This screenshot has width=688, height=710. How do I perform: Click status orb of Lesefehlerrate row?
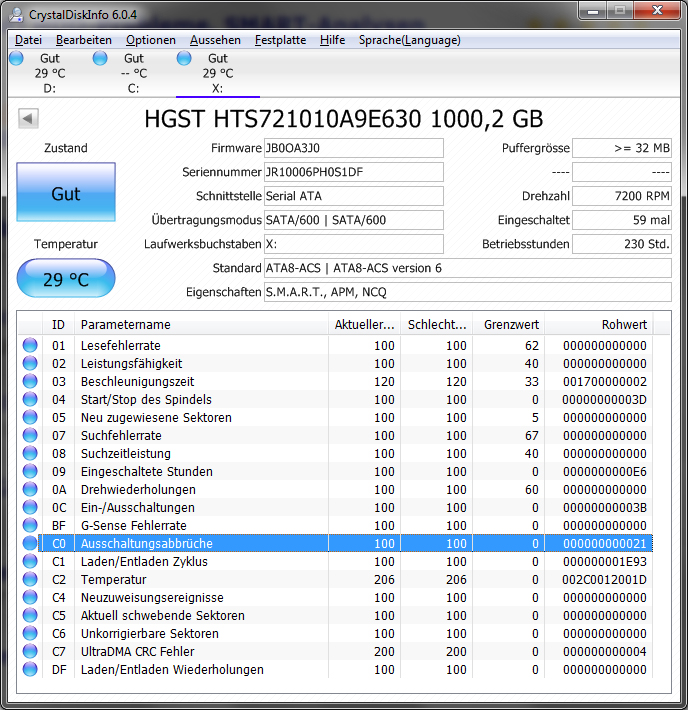[30, 345]
